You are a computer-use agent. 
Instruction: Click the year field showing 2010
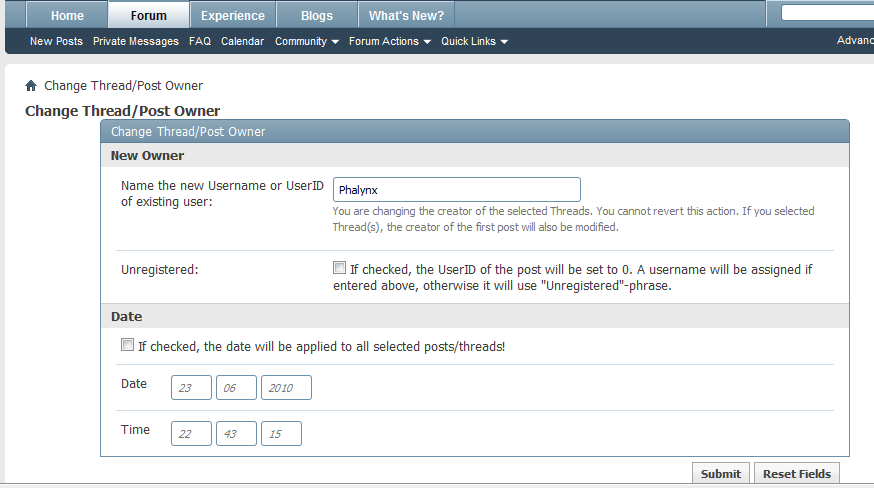click(x=286, y=388)
